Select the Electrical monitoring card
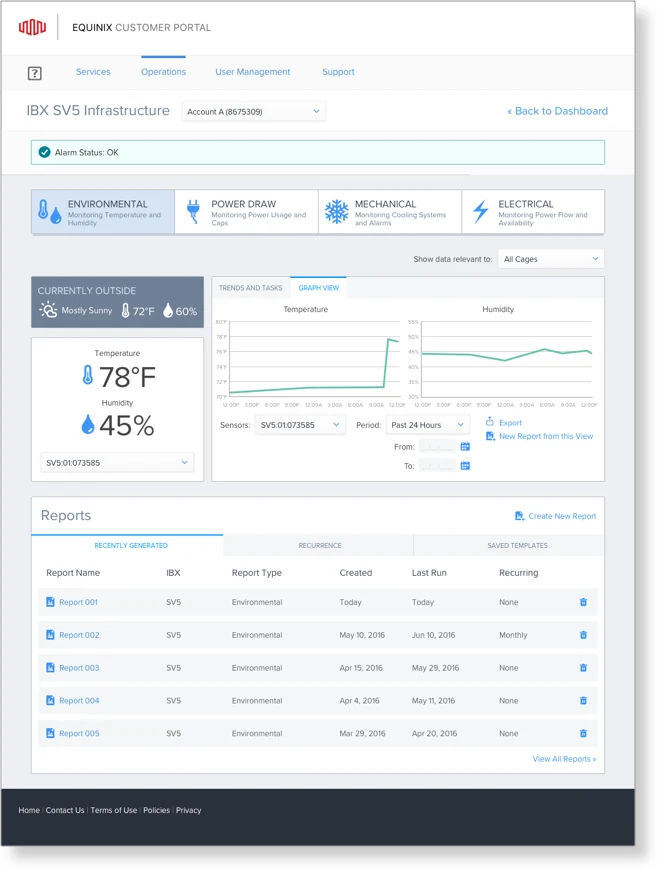Image resolution: width=659 pixels, height=870 pixels. tap(533, 212)
